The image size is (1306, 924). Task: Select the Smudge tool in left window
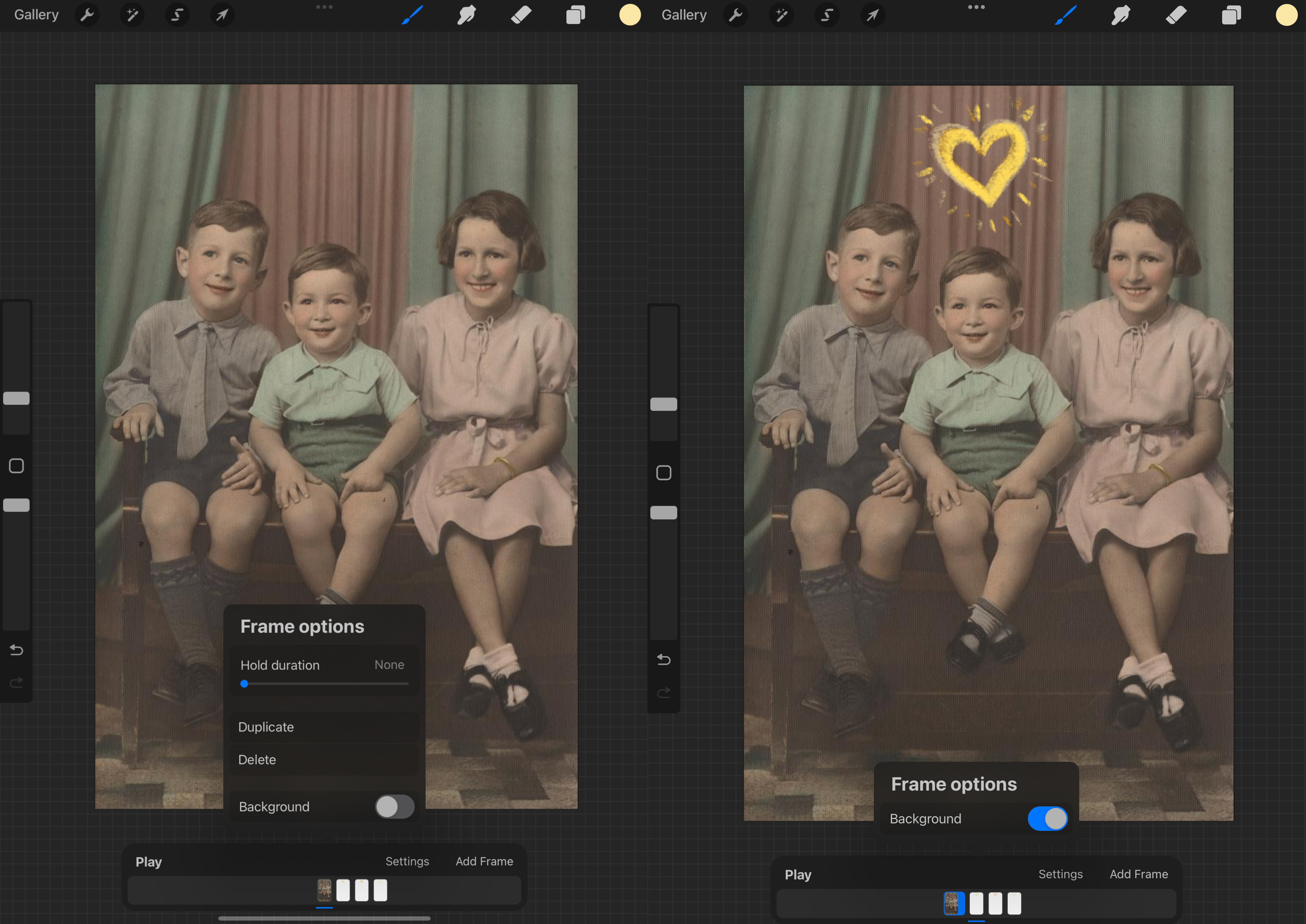click(x=466, y=15)
